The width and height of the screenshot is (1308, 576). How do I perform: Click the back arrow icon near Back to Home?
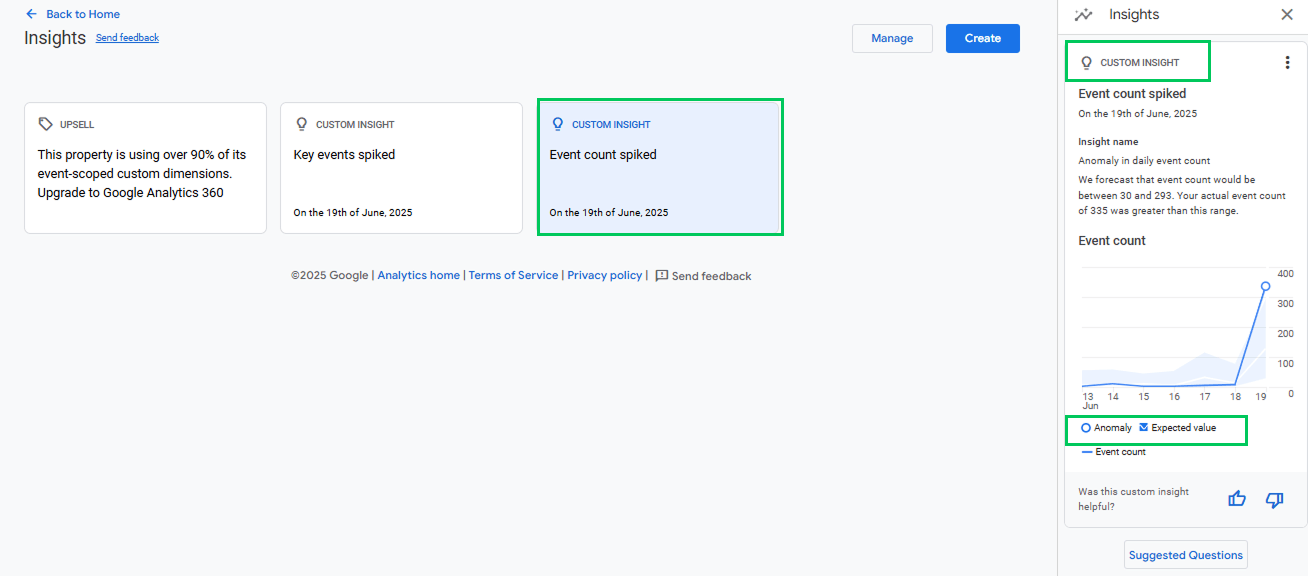tap(31, 14)
